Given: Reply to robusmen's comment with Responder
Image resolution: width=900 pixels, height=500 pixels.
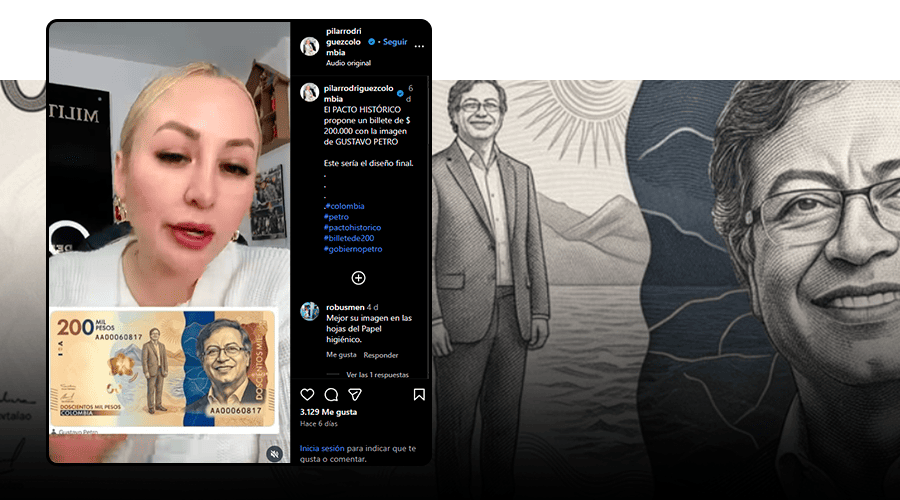Looking at the screenshot, I should [381, 355].
